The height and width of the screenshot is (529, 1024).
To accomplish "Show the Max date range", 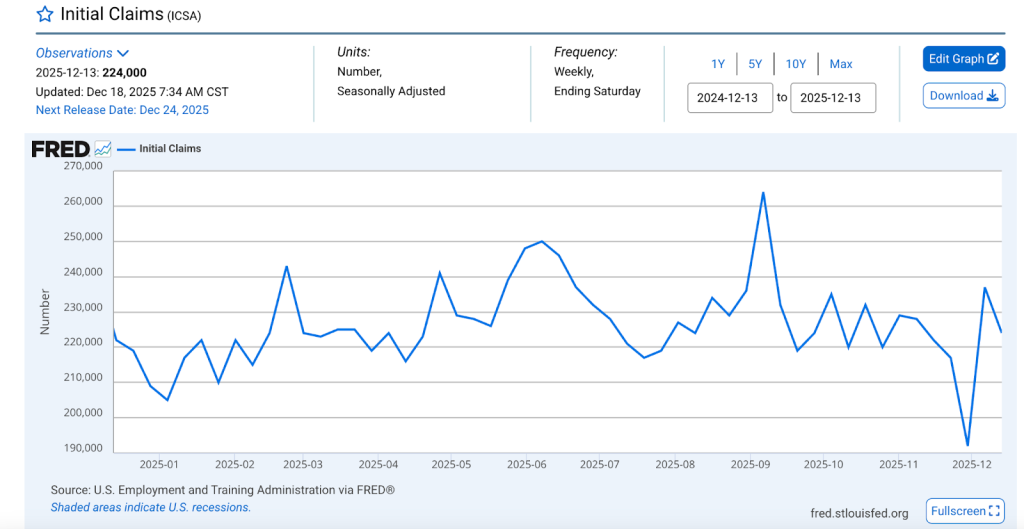I will 841,64.
